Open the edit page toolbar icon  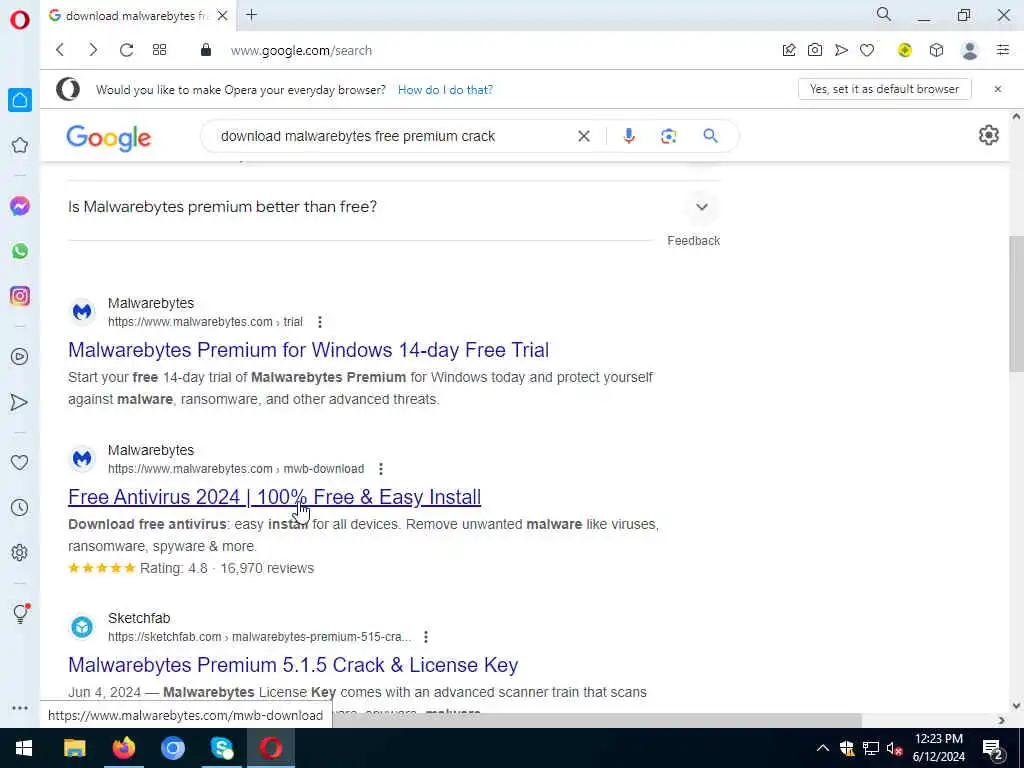tap(789, 50)
